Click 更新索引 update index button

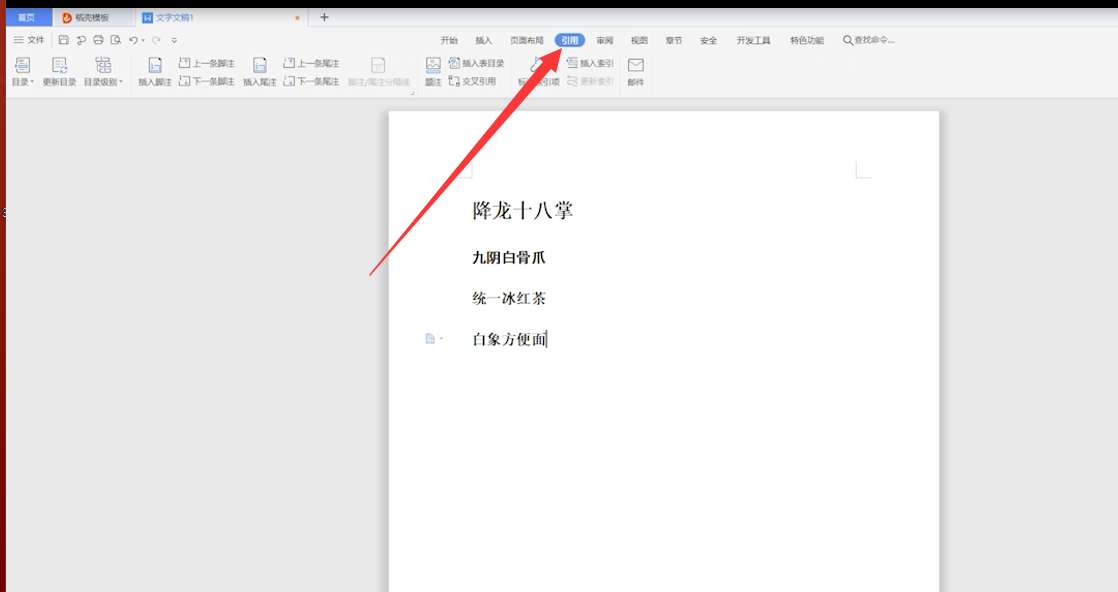(x=590, y=81)
